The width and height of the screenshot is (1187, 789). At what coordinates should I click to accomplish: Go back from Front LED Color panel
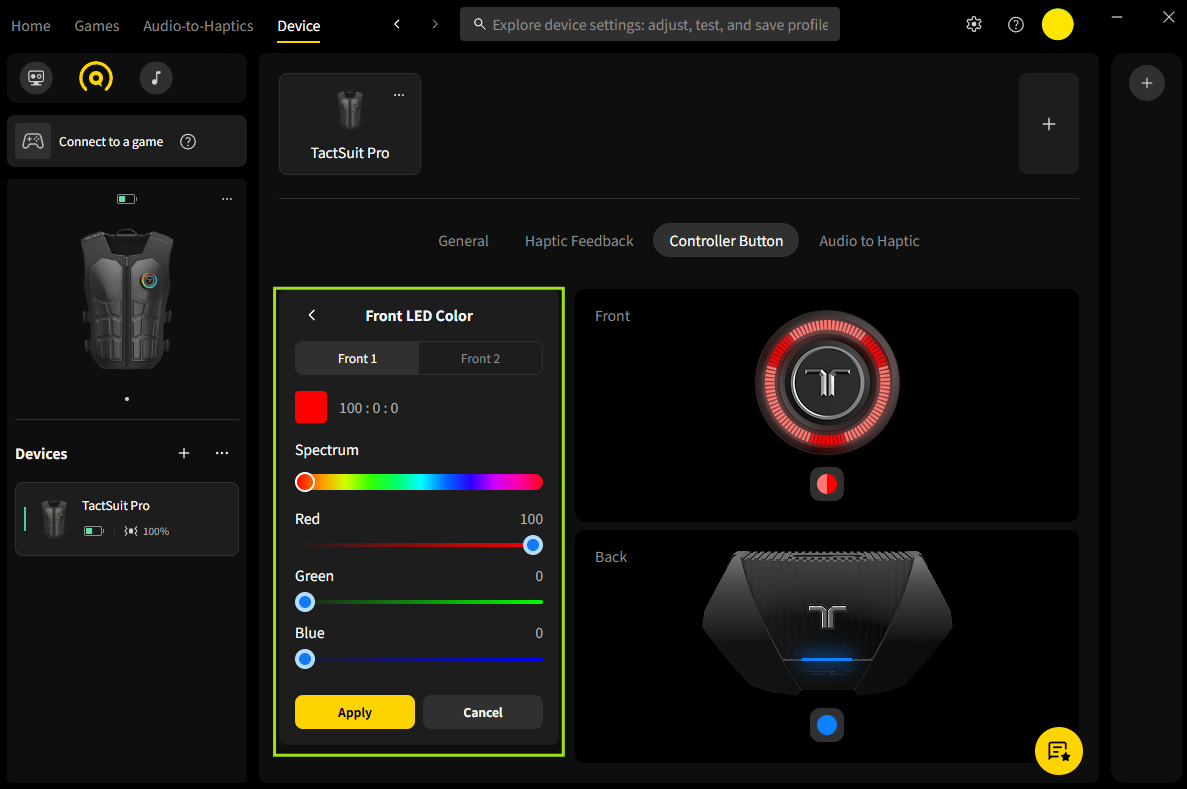[312, 315]
